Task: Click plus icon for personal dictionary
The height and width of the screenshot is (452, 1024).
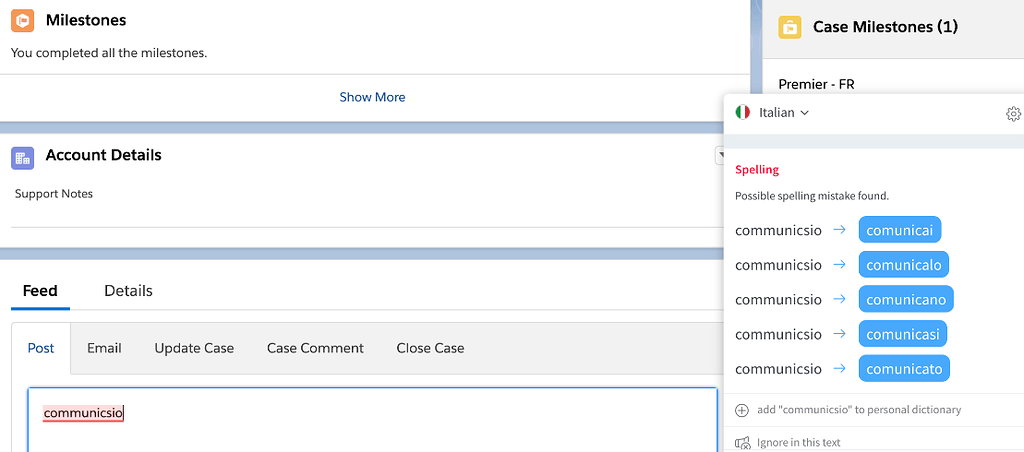Action: coord(742,410)
